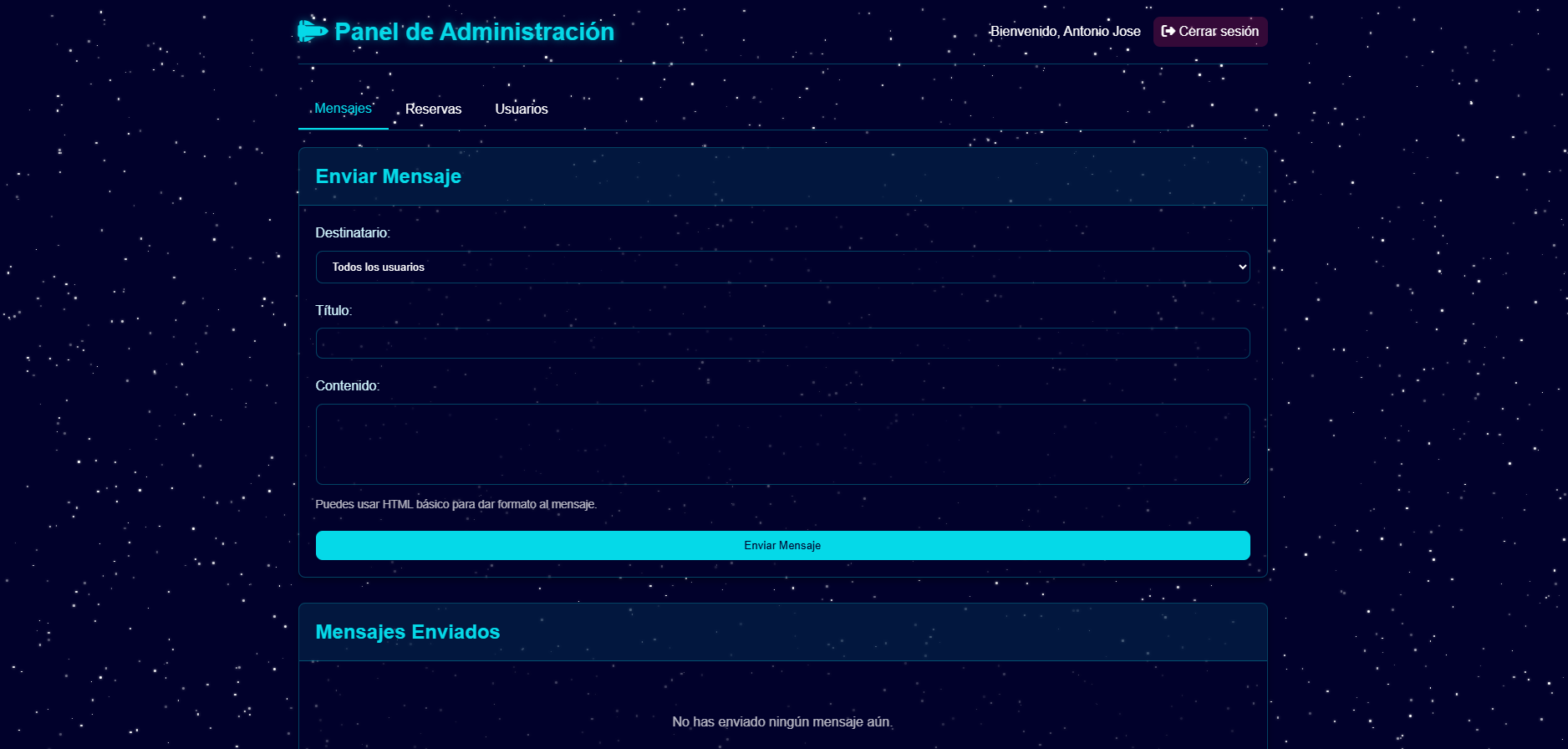Open the Usuarios tab

tap(522, 109)
